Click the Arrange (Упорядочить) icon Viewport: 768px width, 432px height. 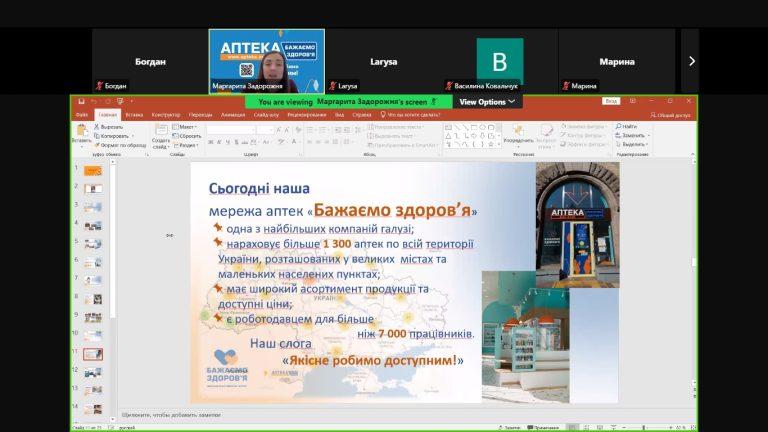point(518,130)
